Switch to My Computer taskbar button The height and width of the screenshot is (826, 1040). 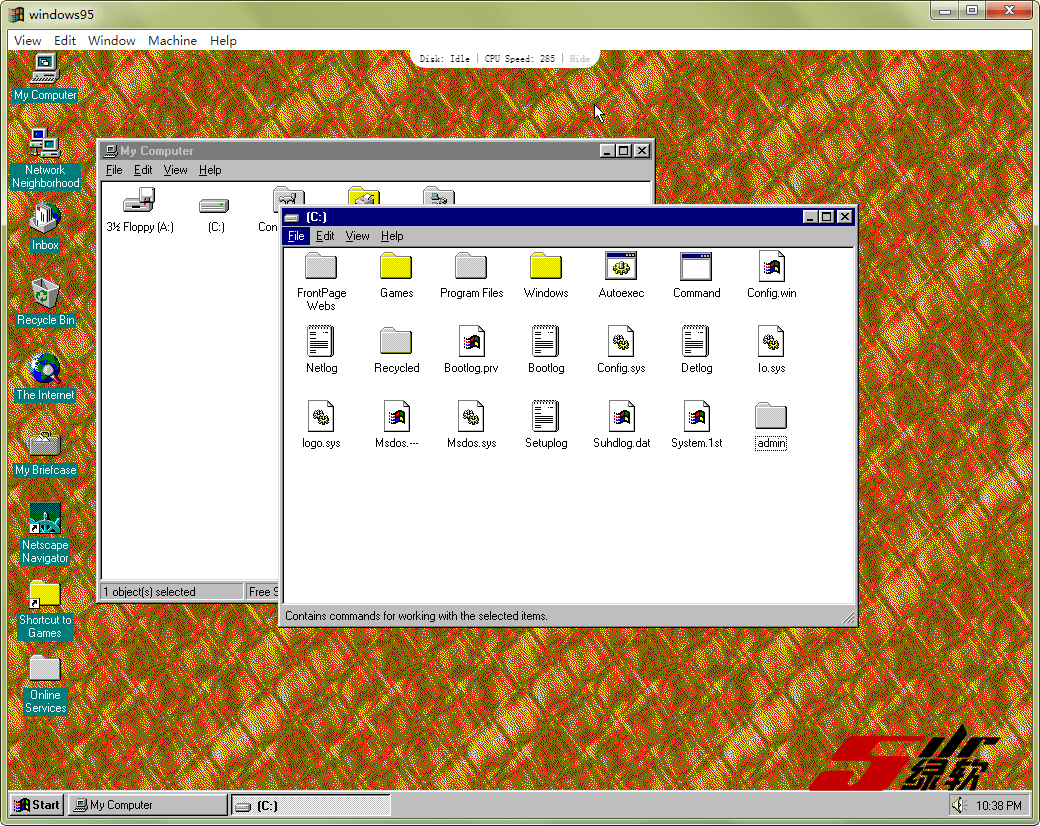click(147, 805)
